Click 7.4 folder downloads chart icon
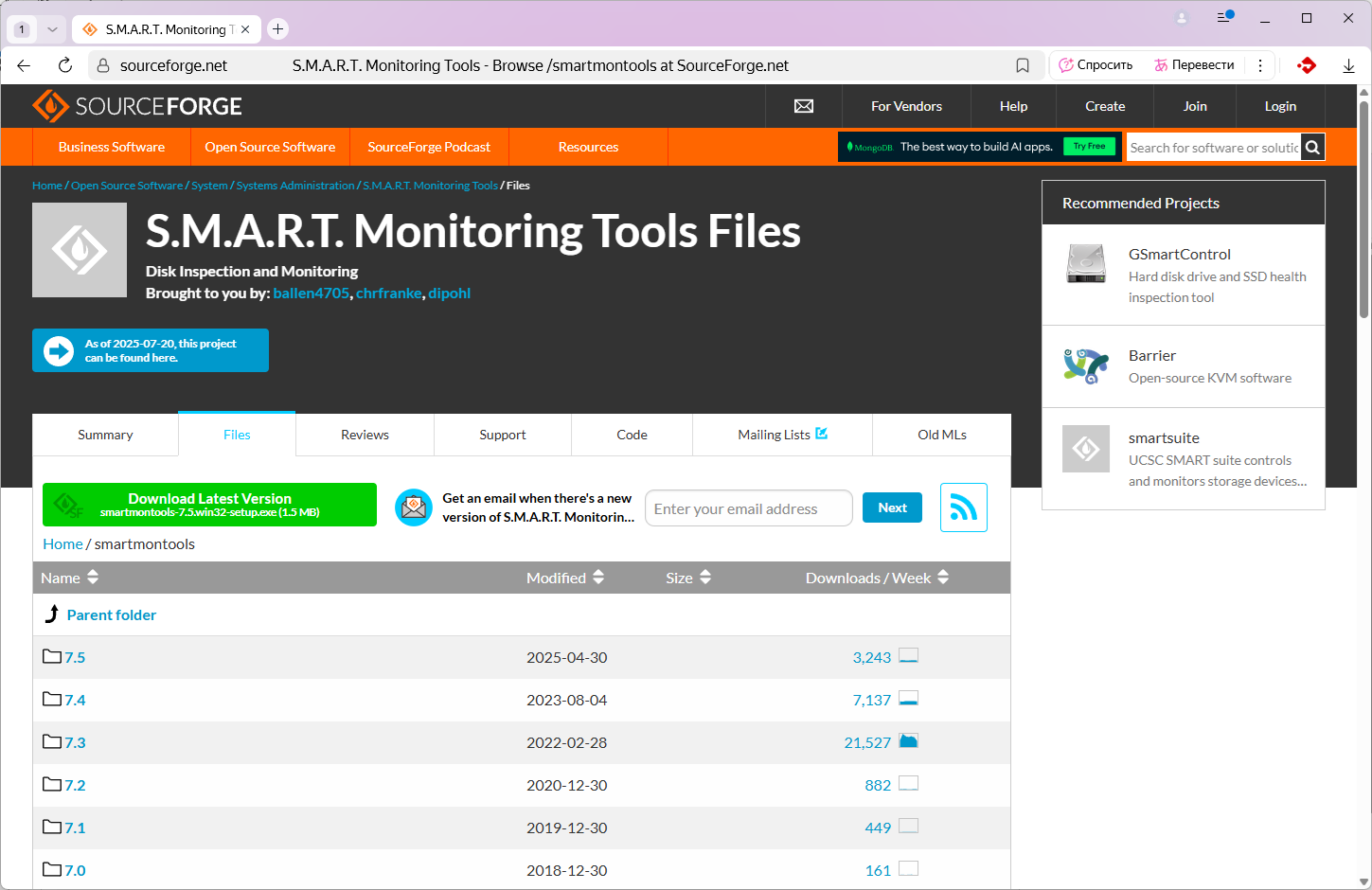This screenshot has width=1372, height=890. (908, 699)
